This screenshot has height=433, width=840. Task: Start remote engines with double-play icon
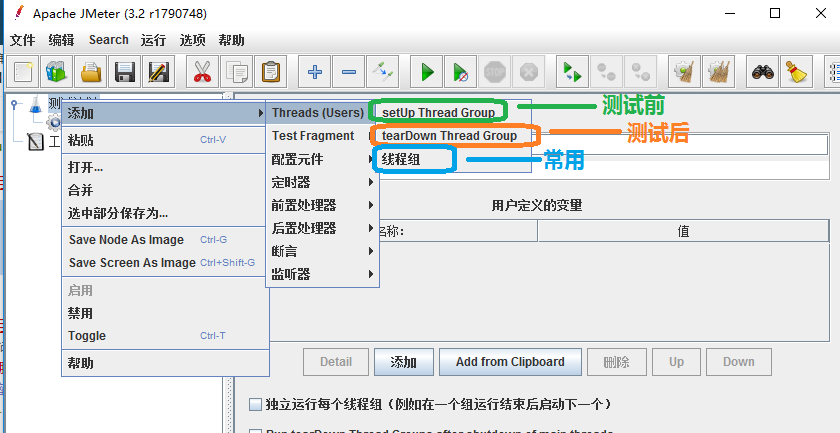573,71
